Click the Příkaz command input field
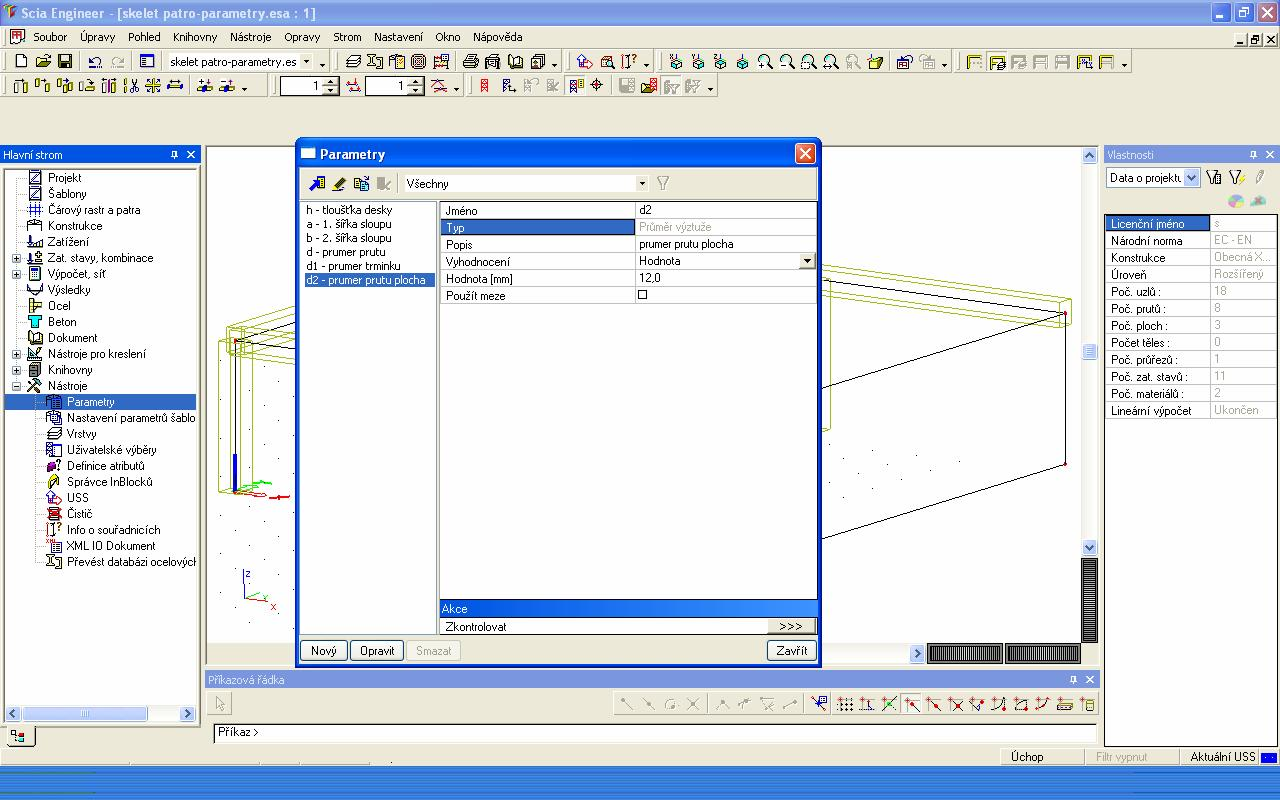Screen dimensions: 1280x800 [x=655, y=733]
